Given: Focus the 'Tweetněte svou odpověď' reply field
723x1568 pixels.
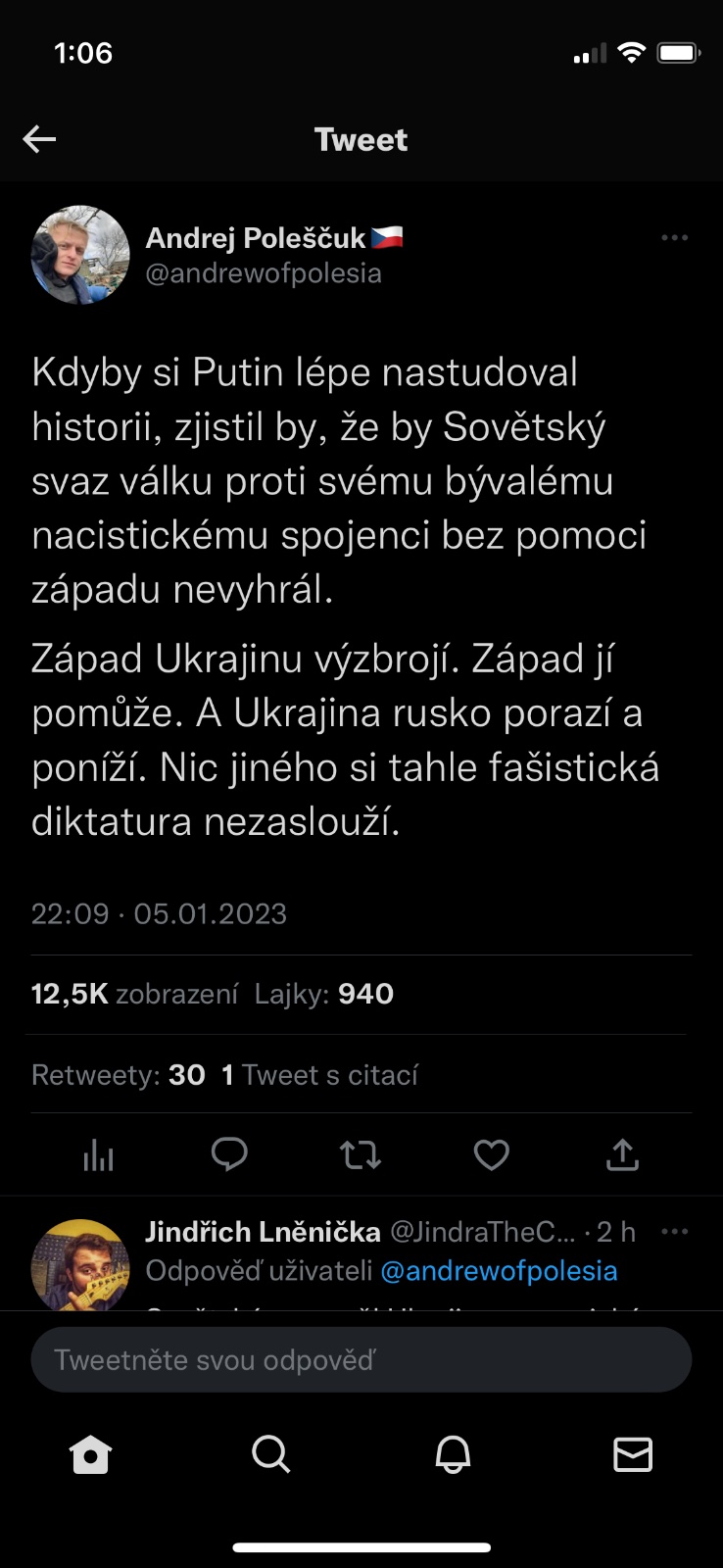Looking at the screenshot, I should [361, 1360].
